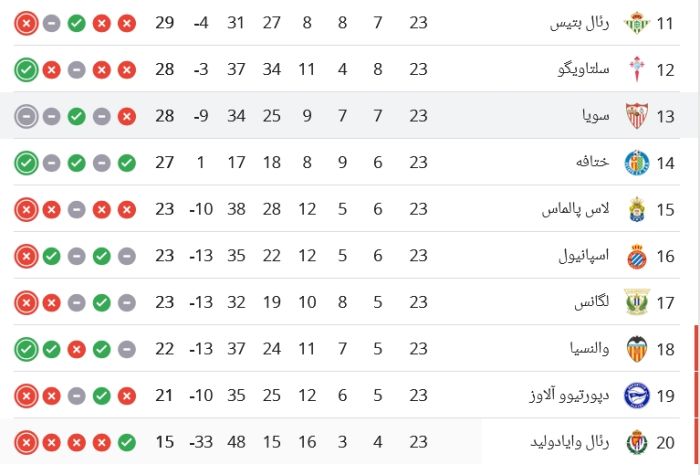Click the Las Palmas club crest
The image size is (700, 475).
[637, 209]
